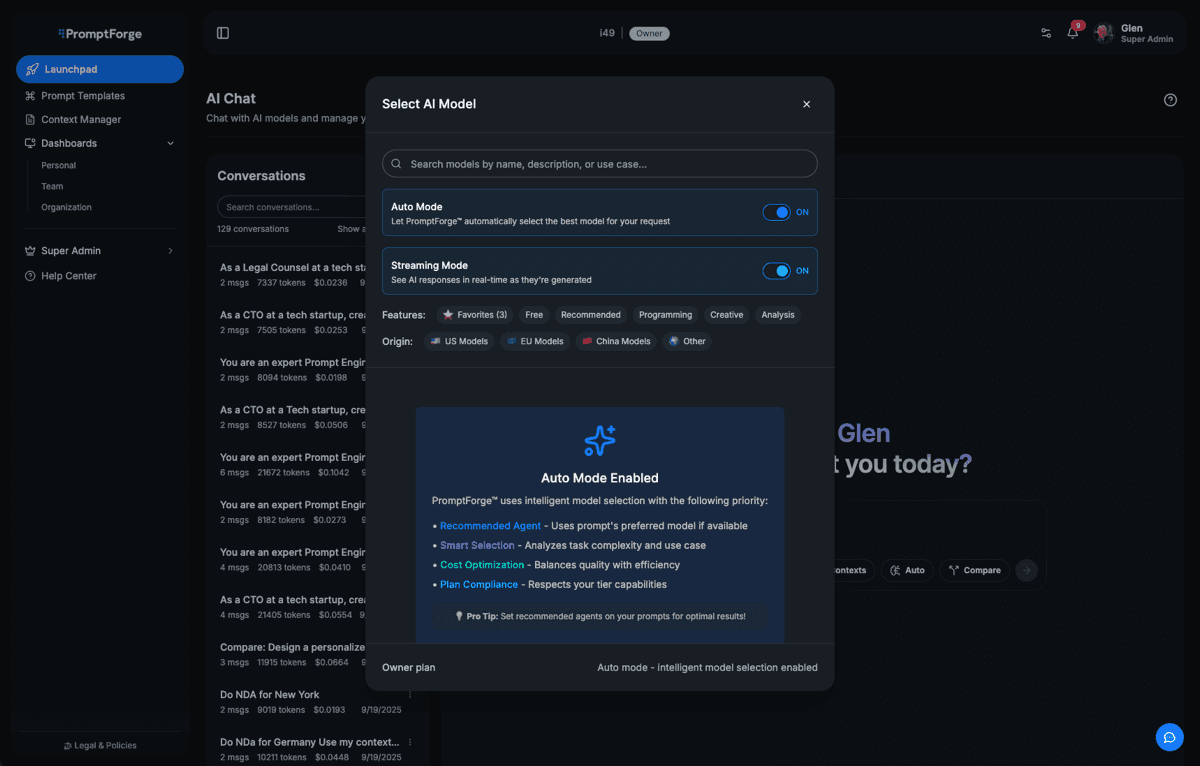The width and height of the screenshot is (1200, 766).
Task: Open the PromptForge Launchpad icon
Action: pos(34,69)
